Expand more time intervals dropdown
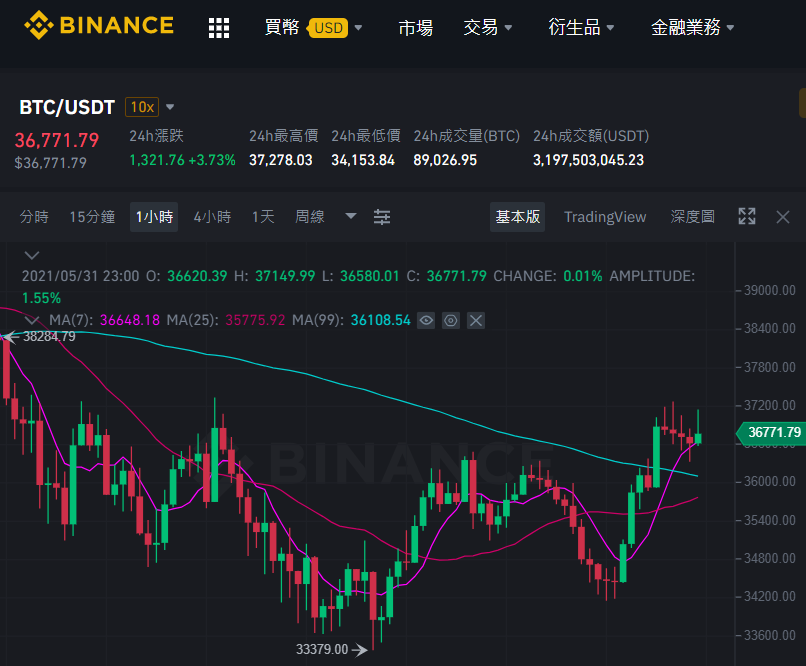Screen dimensions: 806x666 tap(351, 216)
